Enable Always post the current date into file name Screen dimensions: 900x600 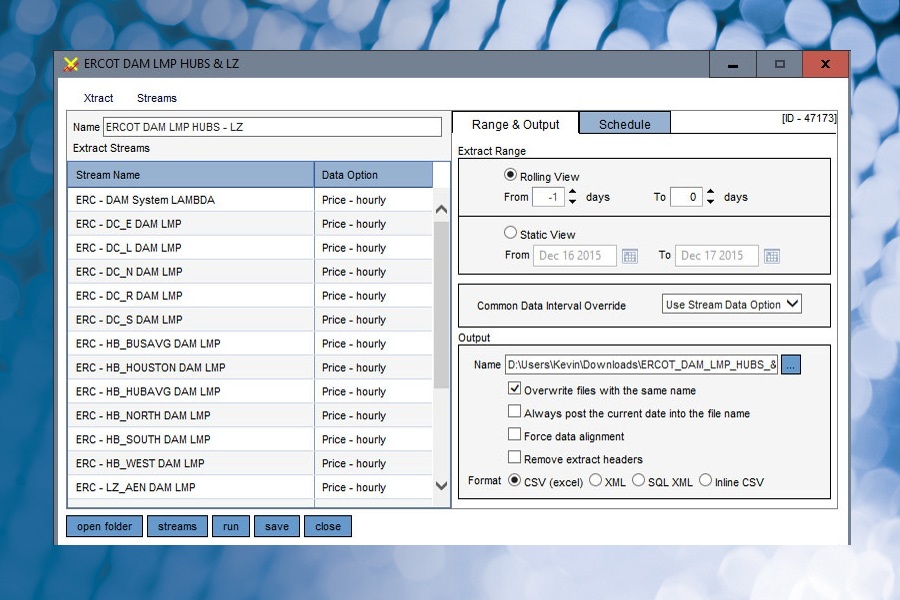click(514, 412)
